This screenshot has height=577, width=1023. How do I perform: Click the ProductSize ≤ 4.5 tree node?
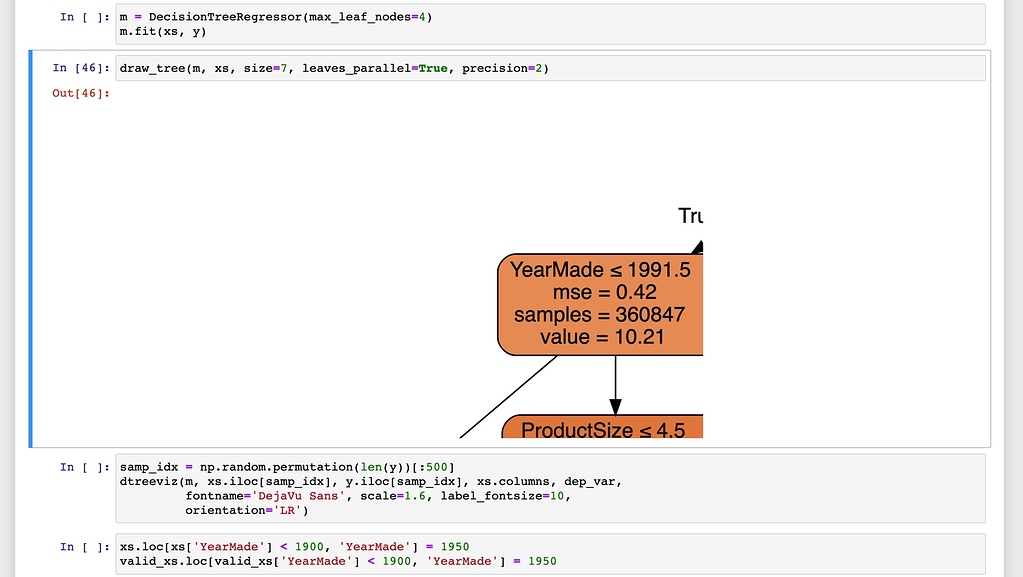pyautogui.click(x=603, y=430)
